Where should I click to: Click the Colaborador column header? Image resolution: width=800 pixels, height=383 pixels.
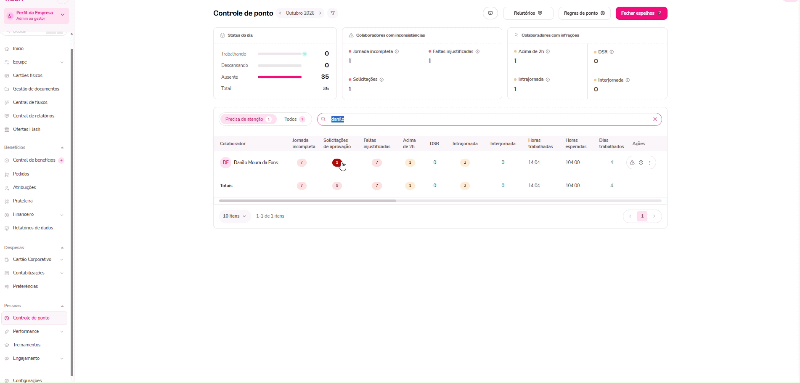tap(232, 144)
